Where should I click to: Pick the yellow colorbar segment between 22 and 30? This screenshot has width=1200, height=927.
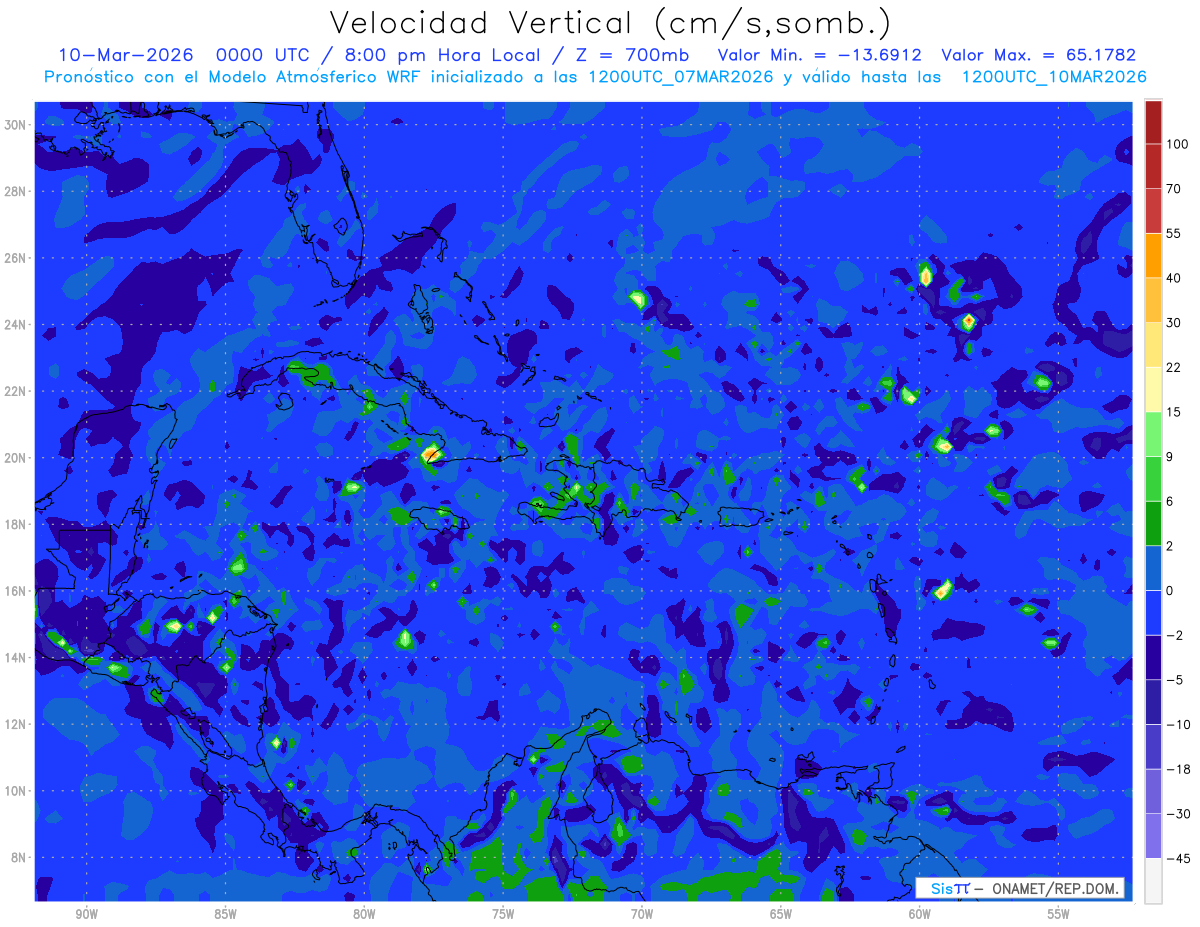pos(1153,345)
